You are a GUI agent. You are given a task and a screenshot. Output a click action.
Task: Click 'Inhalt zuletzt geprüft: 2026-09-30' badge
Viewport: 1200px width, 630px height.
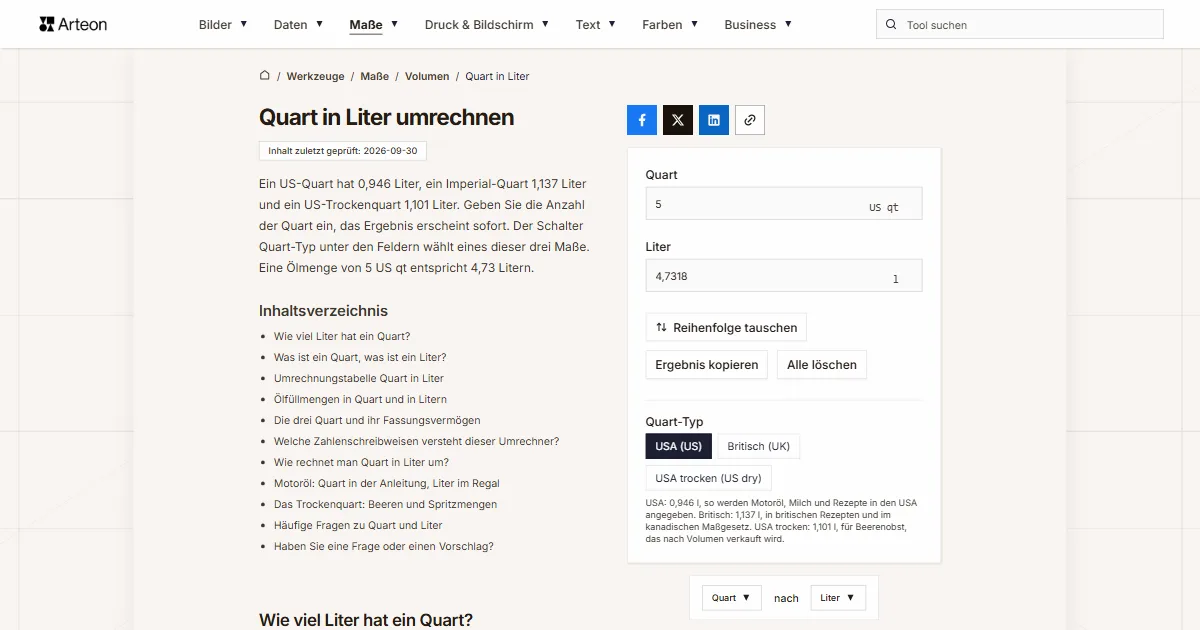pos(343,151)
